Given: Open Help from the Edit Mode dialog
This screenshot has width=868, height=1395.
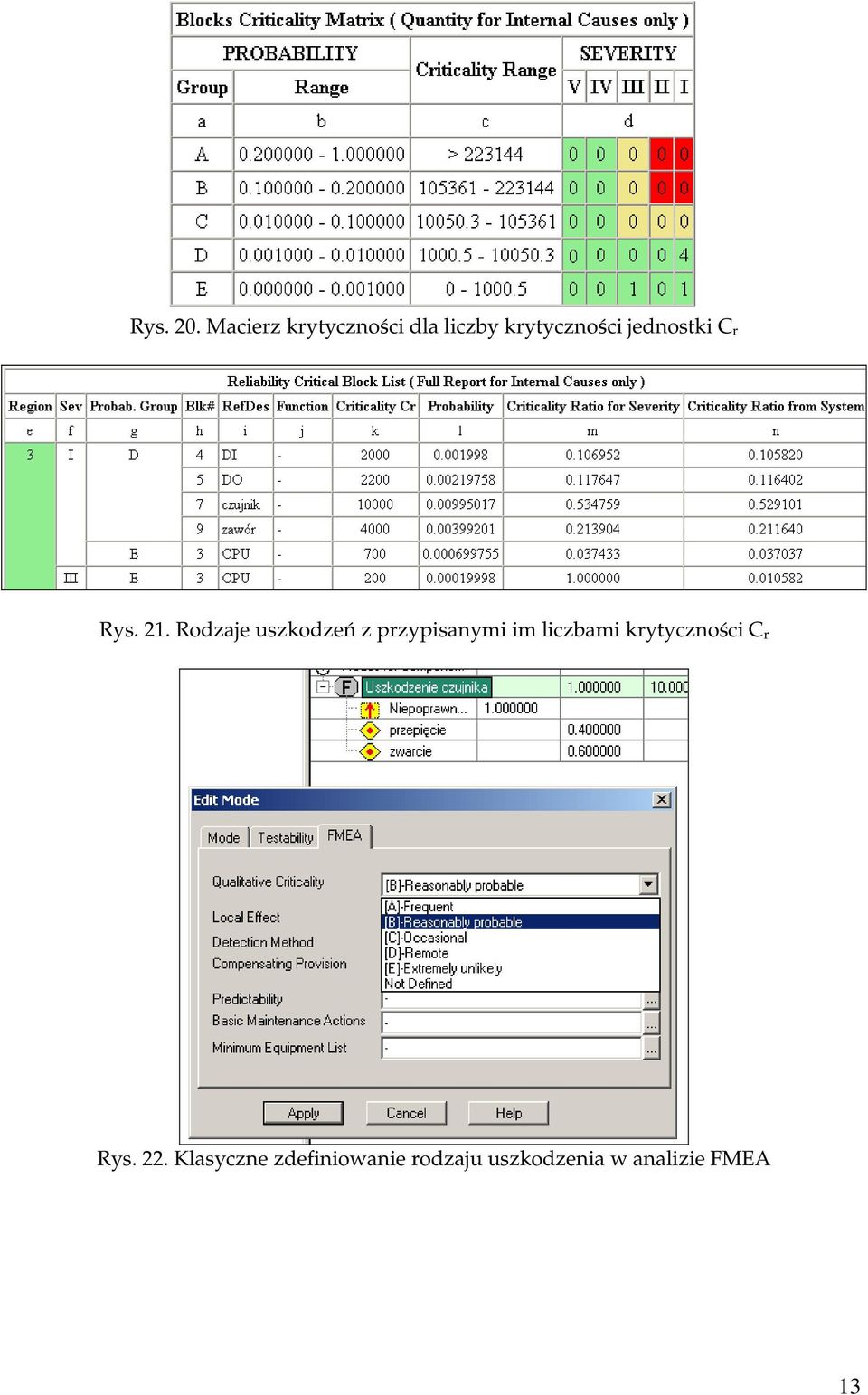Looking at the screenshot, I should (508, 1113).
